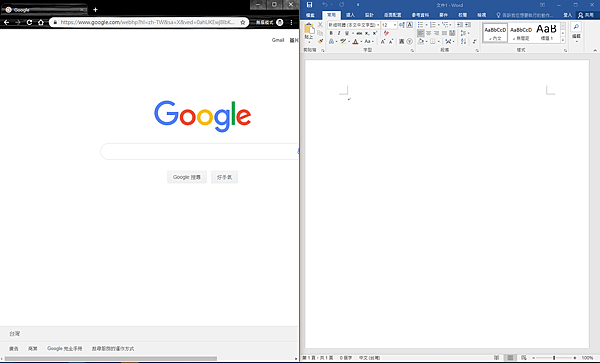Increase paragraph indent
Image resolution: width=600 pixels, height=363 pixels.
(468, 25)
